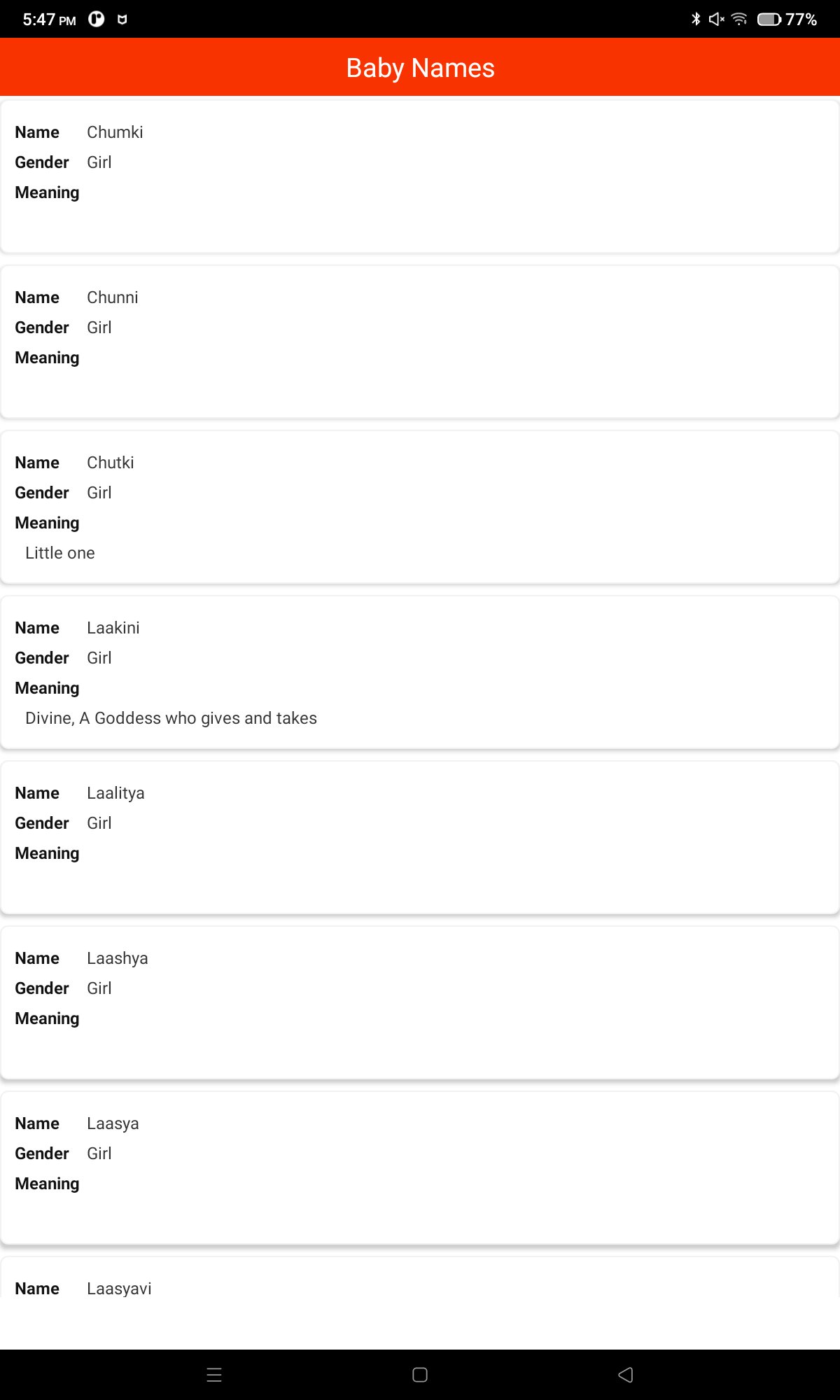Tap the Android back navigation icon
840x1400 pixels.
coord(626,1375)
